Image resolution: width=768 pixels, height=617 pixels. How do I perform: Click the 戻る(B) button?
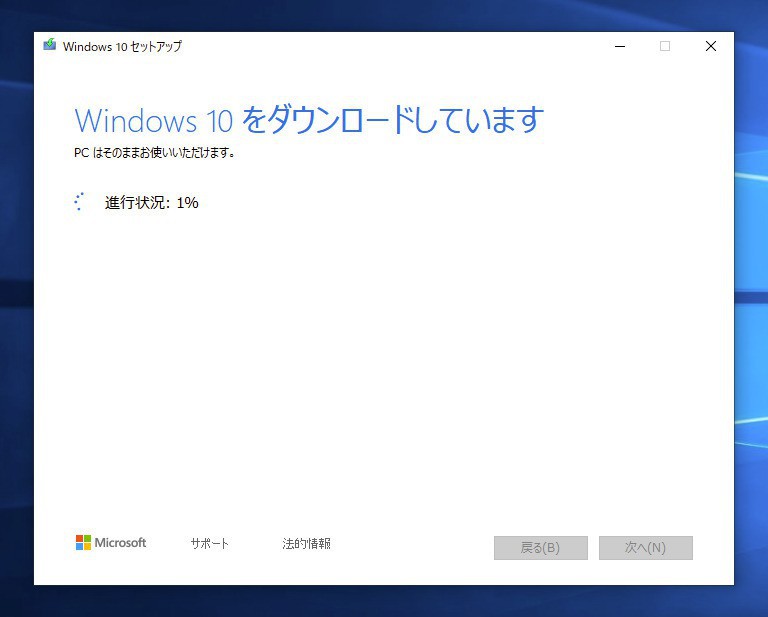tap(541, 547)
